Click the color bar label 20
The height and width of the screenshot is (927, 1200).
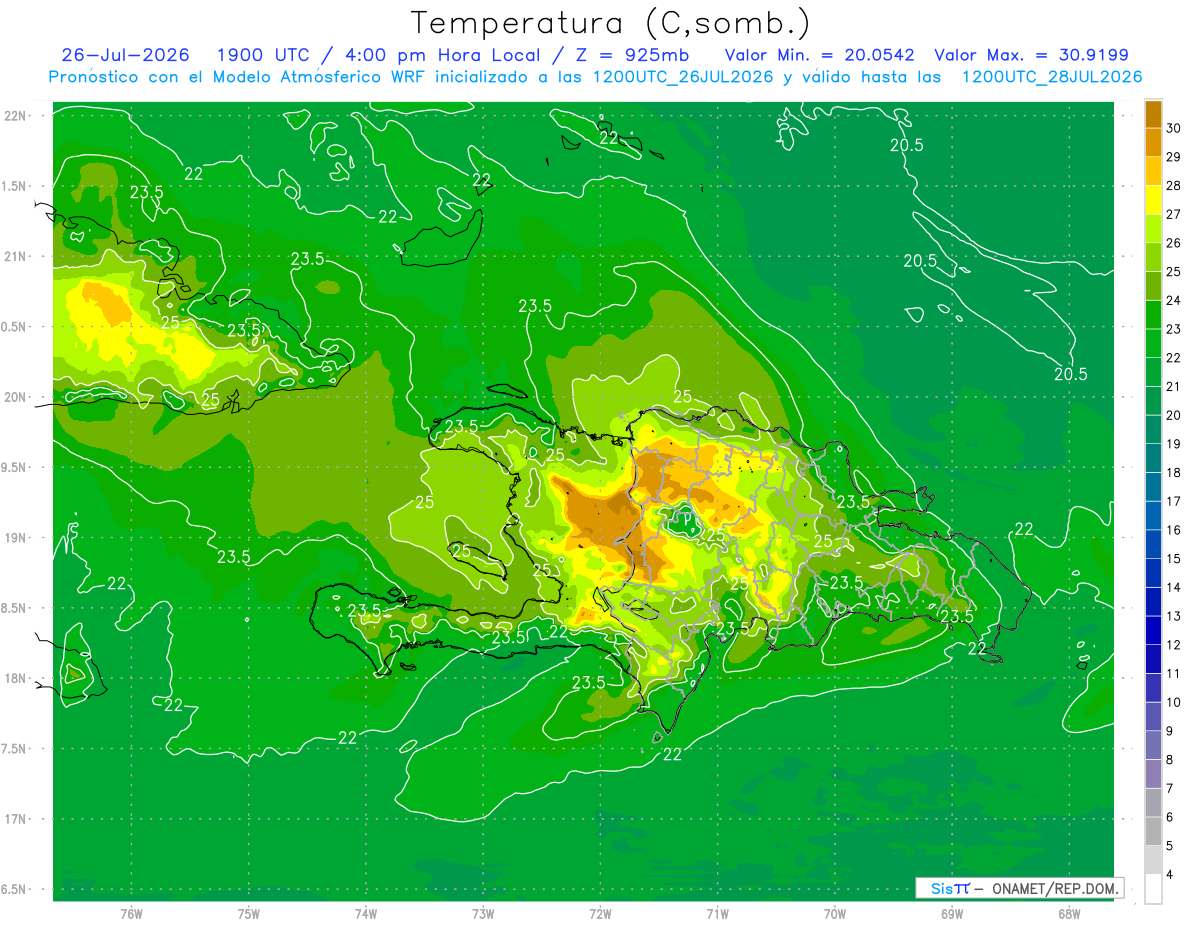(1174, 415)
